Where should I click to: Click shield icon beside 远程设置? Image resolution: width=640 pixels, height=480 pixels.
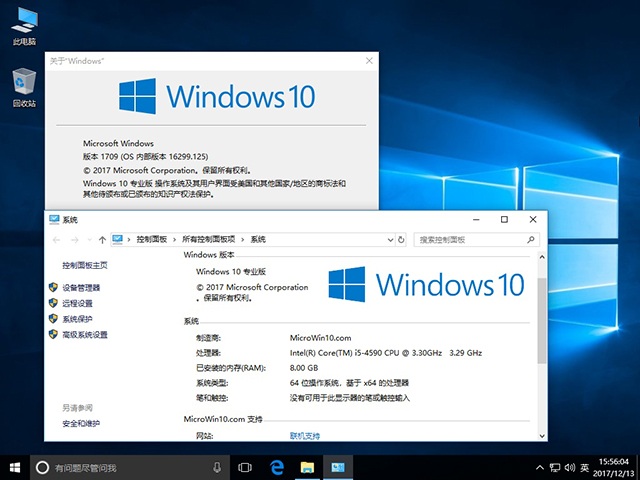tap(53, 303)
